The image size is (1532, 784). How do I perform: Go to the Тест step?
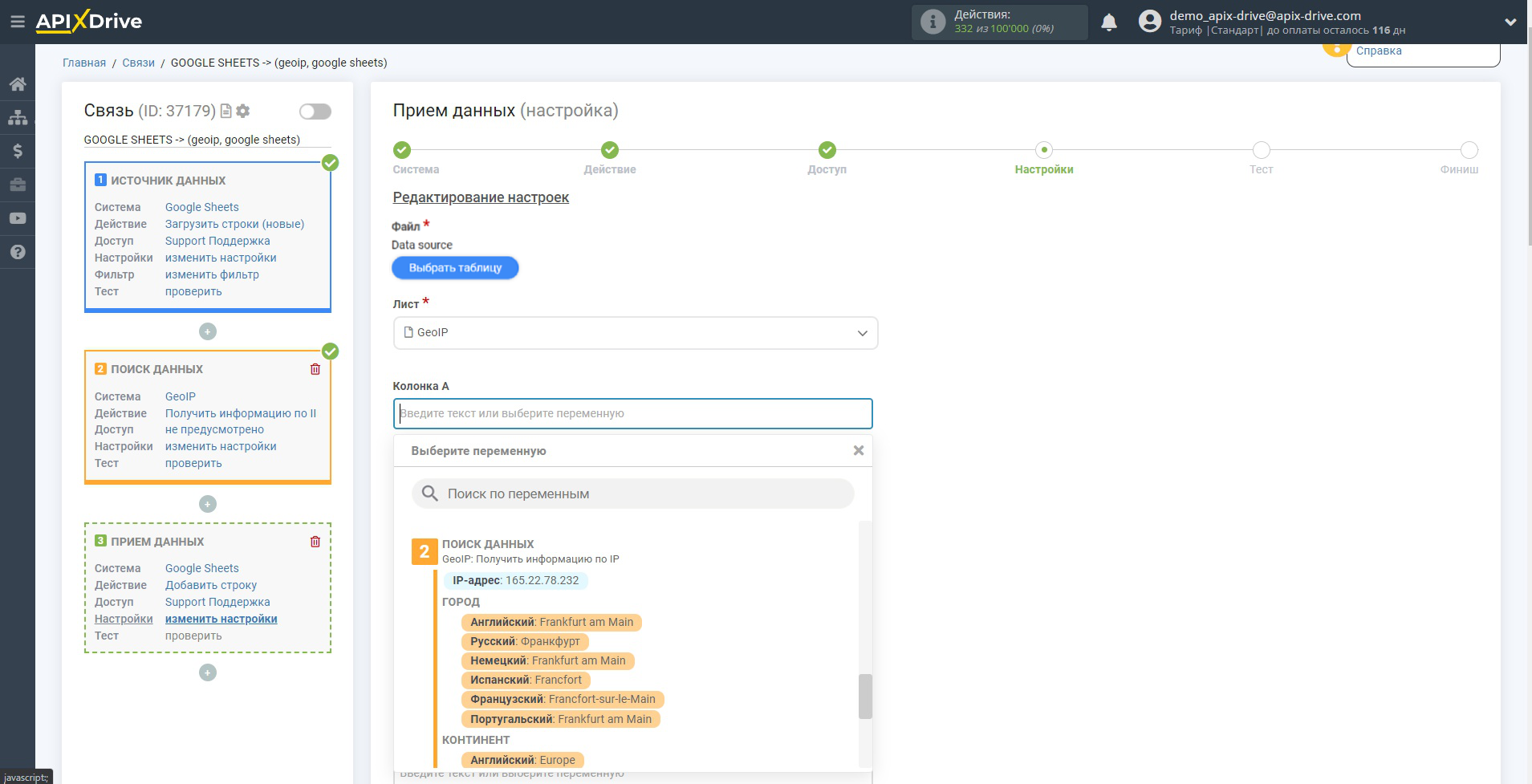point(1262,150)
